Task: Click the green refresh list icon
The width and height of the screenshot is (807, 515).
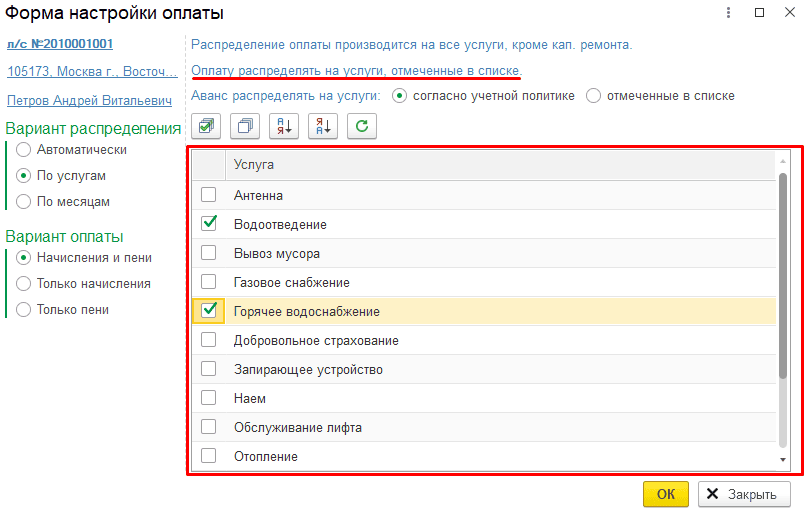Action: [x=362, y=126]
